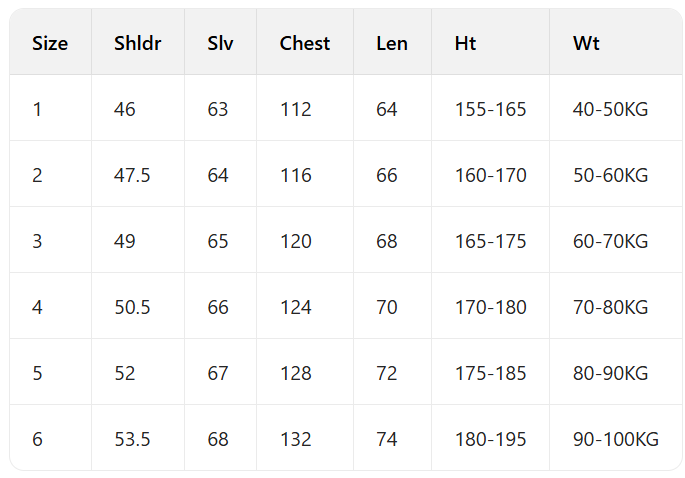Select the 155-165 height range cell
The width and height of the screenshot is (685, 478).
tap(490, 109)
